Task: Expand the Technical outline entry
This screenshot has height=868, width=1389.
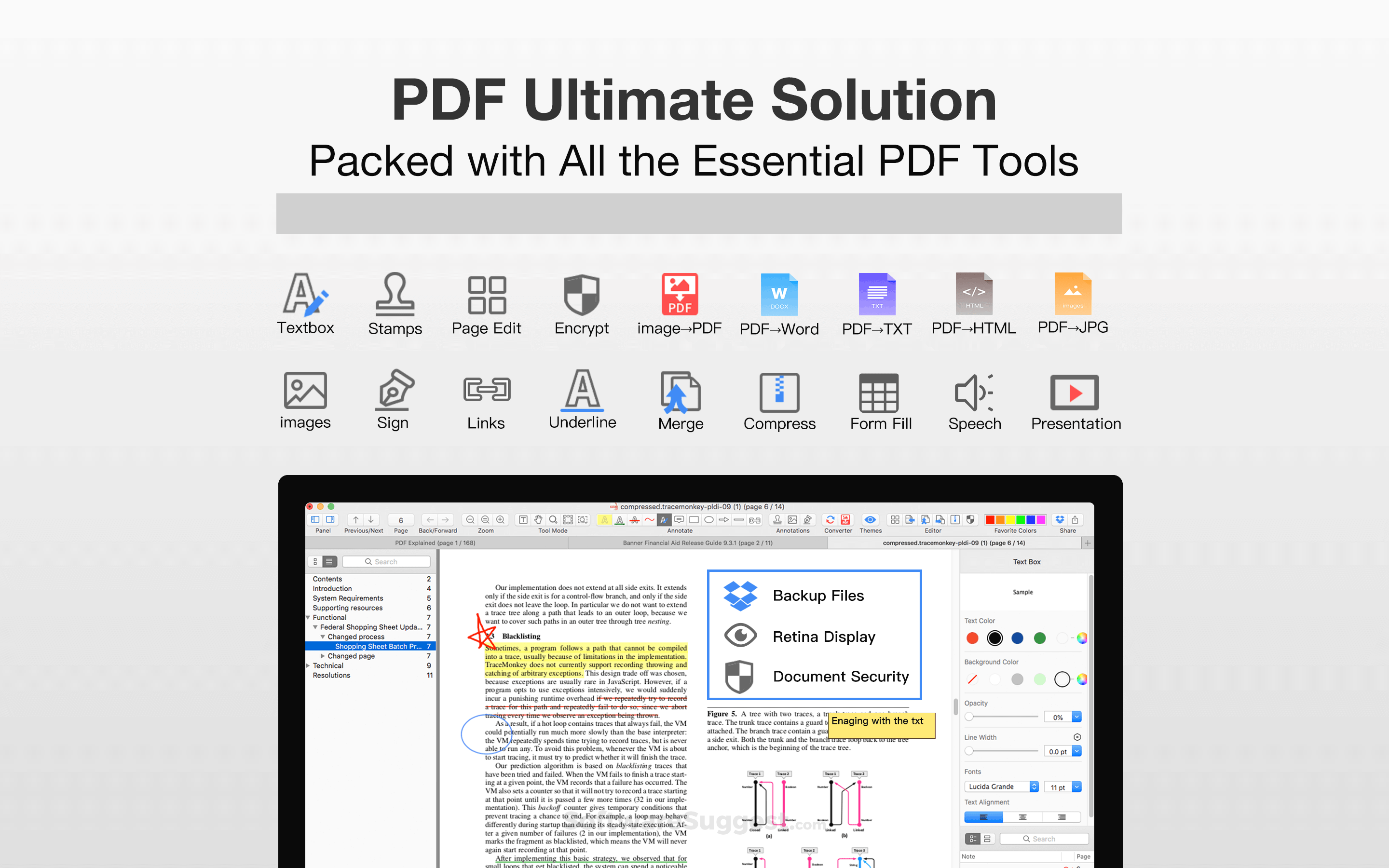Action: (308, 665)
